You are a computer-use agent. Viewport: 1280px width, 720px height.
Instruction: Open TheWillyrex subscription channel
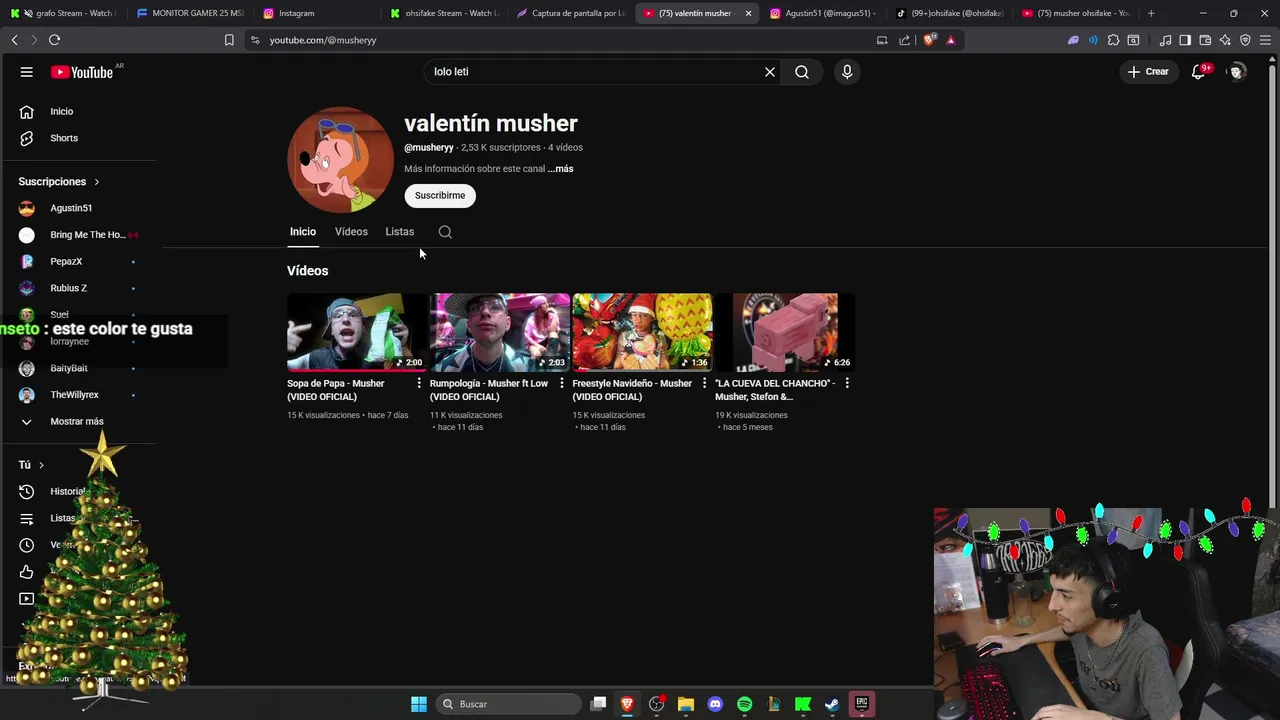click(78, 395)
